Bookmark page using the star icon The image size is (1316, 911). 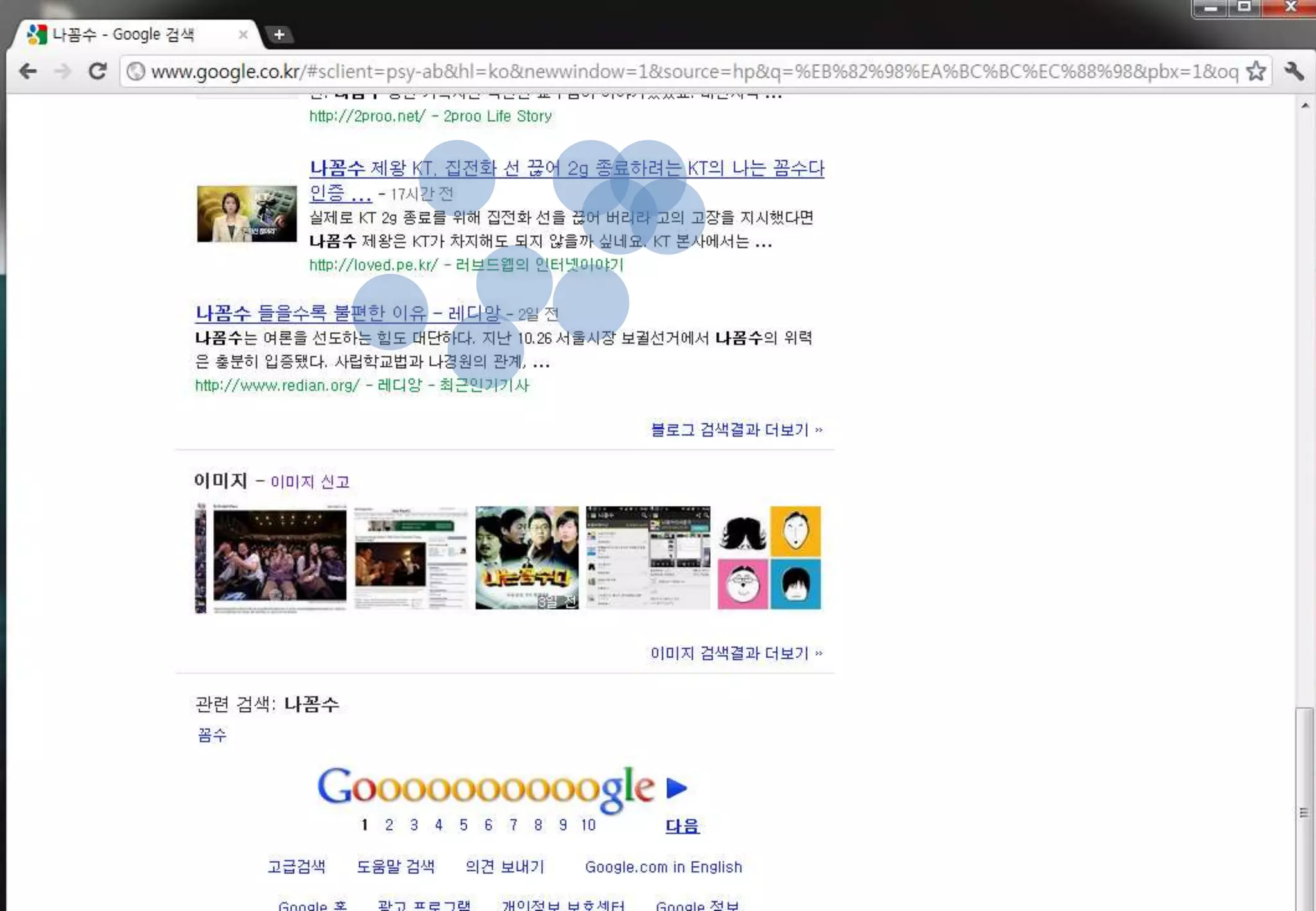[1256, 71]
